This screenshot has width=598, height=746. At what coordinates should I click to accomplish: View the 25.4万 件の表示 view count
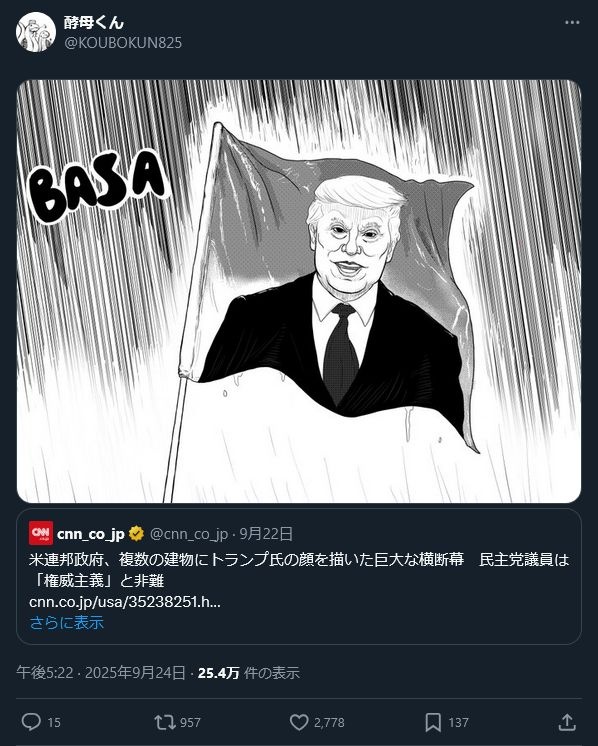(249, 673)
